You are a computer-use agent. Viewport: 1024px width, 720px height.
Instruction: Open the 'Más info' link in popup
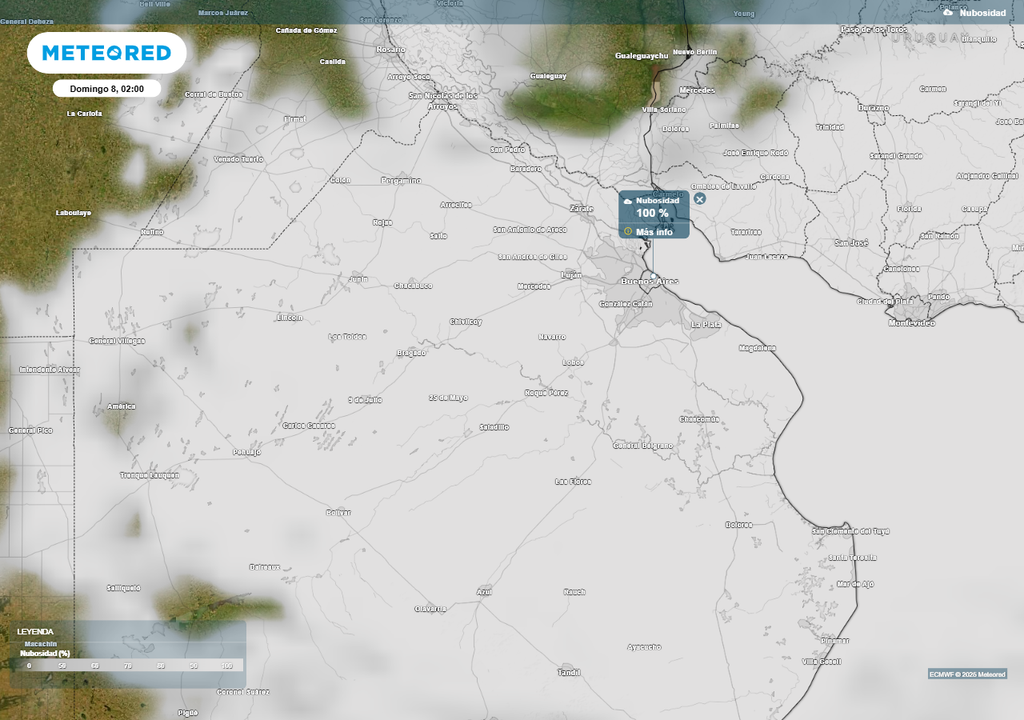(x=654, y=232)
